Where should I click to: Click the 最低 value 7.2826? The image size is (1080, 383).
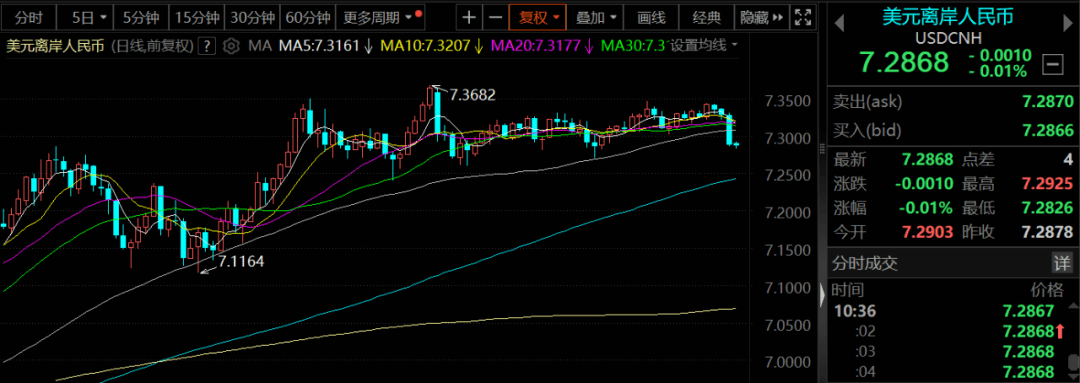pos(1048,207)
